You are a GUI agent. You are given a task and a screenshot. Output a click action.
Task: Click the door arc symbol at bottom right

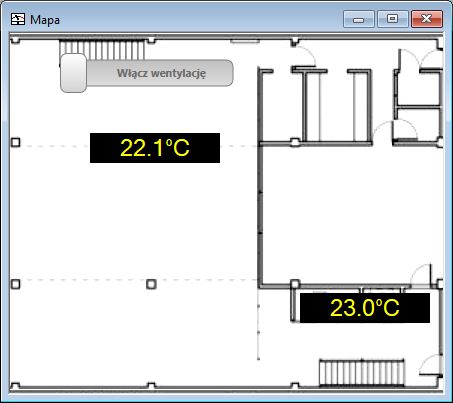click(x=431, y=365)
